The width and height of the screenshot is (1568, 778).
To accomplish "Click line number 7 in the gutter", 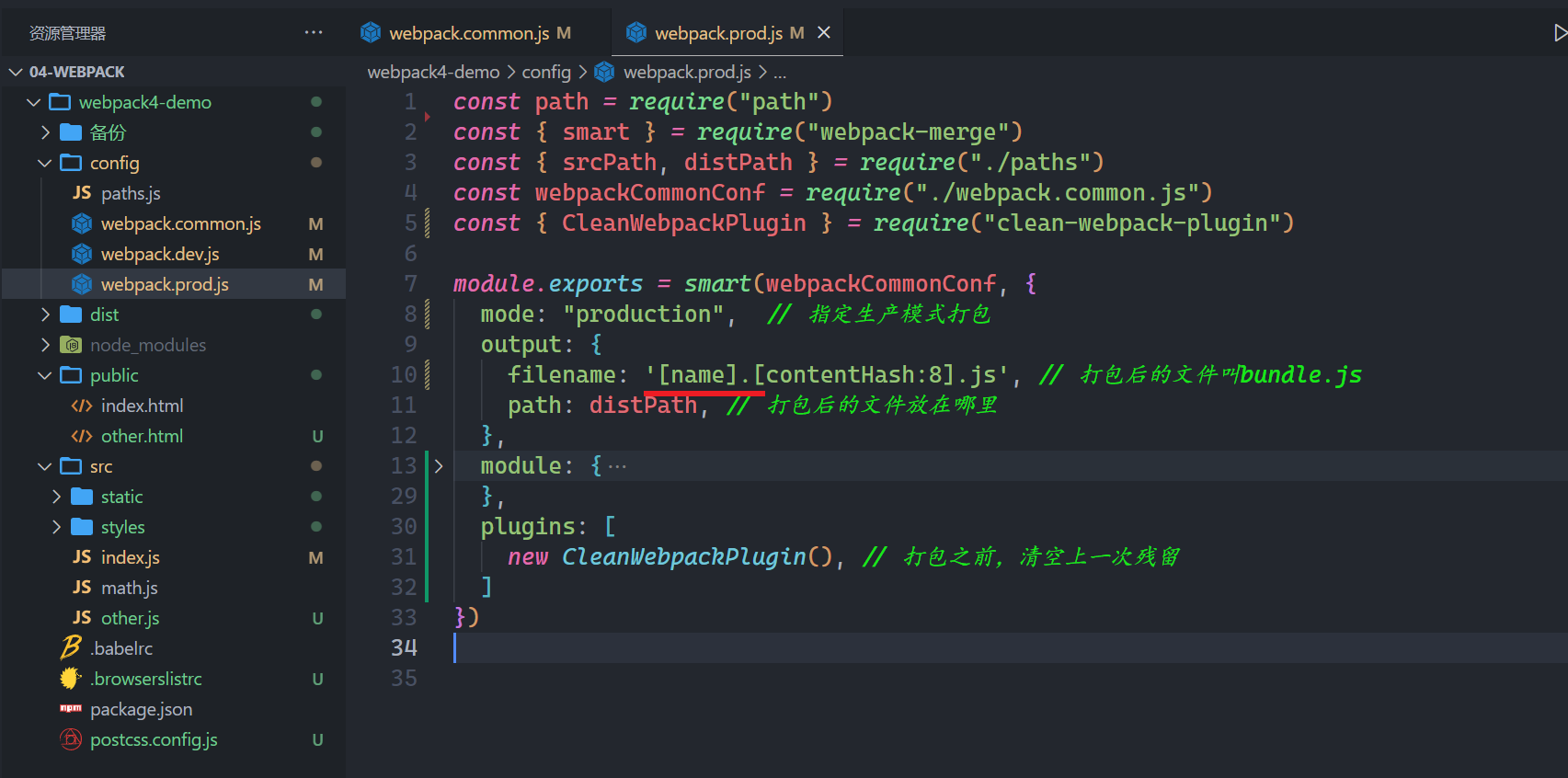I will [x=410, y=283].
